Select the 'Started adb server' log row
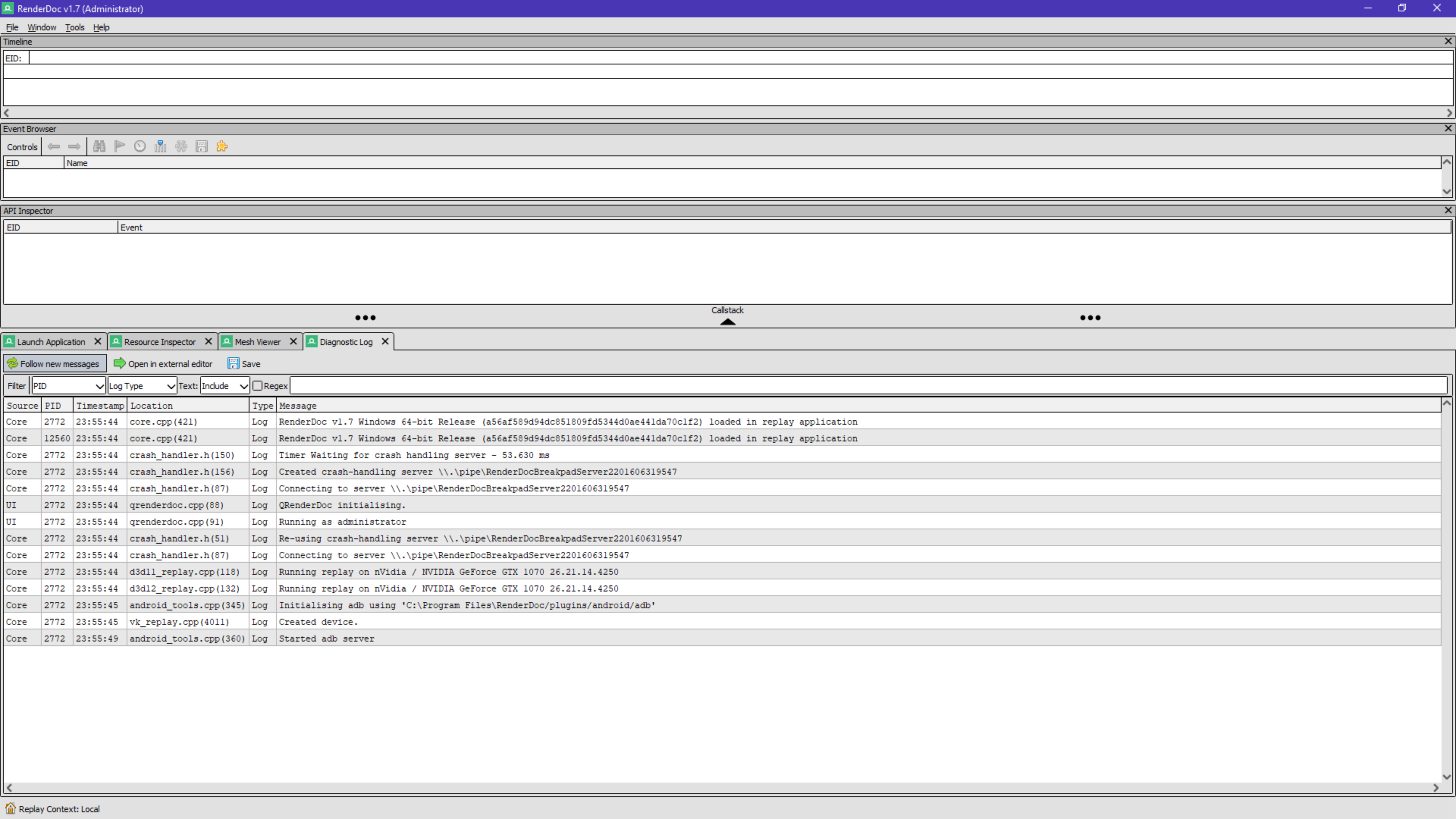Image resolution: width=1456 pixels, height=819 pixels. [x=722, y=638]
